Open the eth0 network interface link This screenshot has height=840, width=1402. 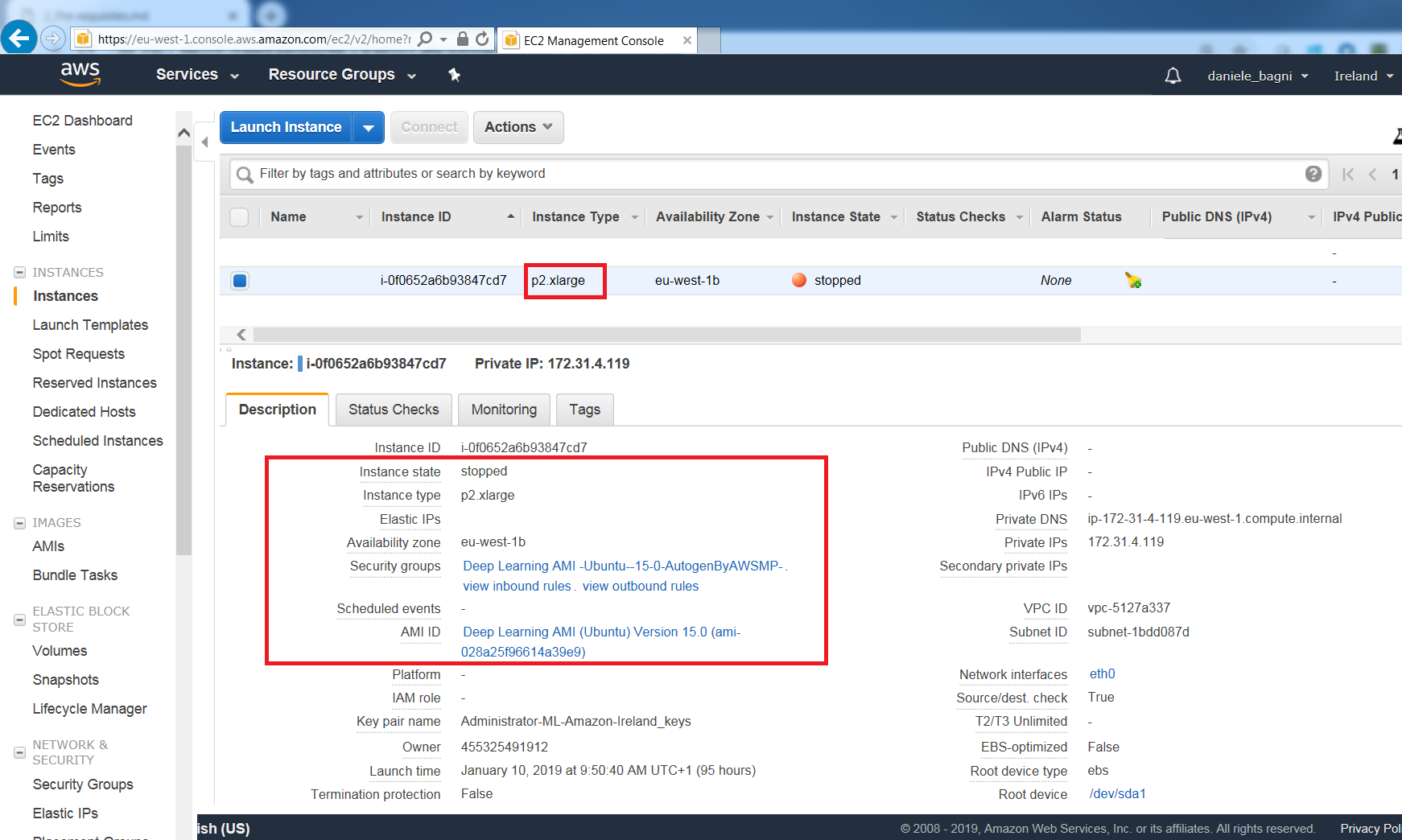coord(1102,674)
